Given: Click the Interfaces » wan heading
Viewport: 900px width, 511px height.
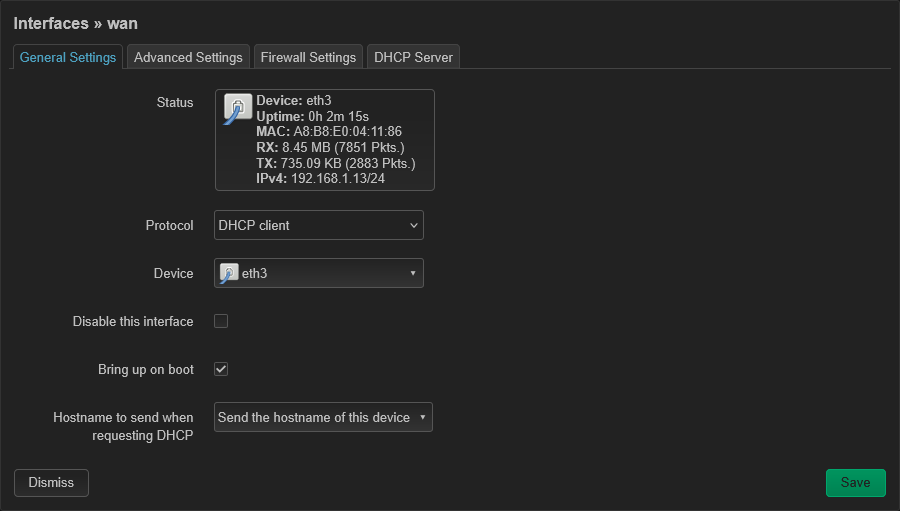Looking at the screenshot, I should pos(75,24).
